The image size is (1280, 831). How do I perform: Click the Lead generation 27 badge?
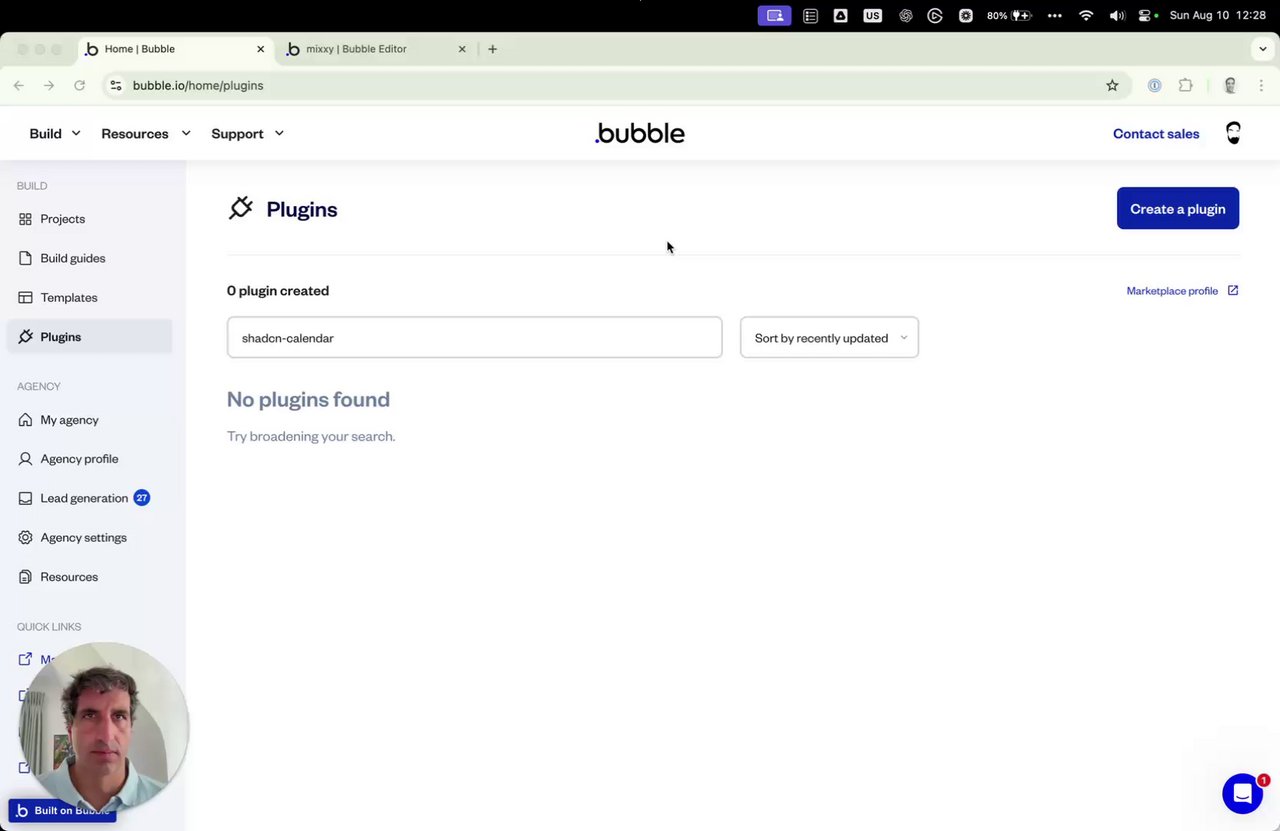pos(142,498)
